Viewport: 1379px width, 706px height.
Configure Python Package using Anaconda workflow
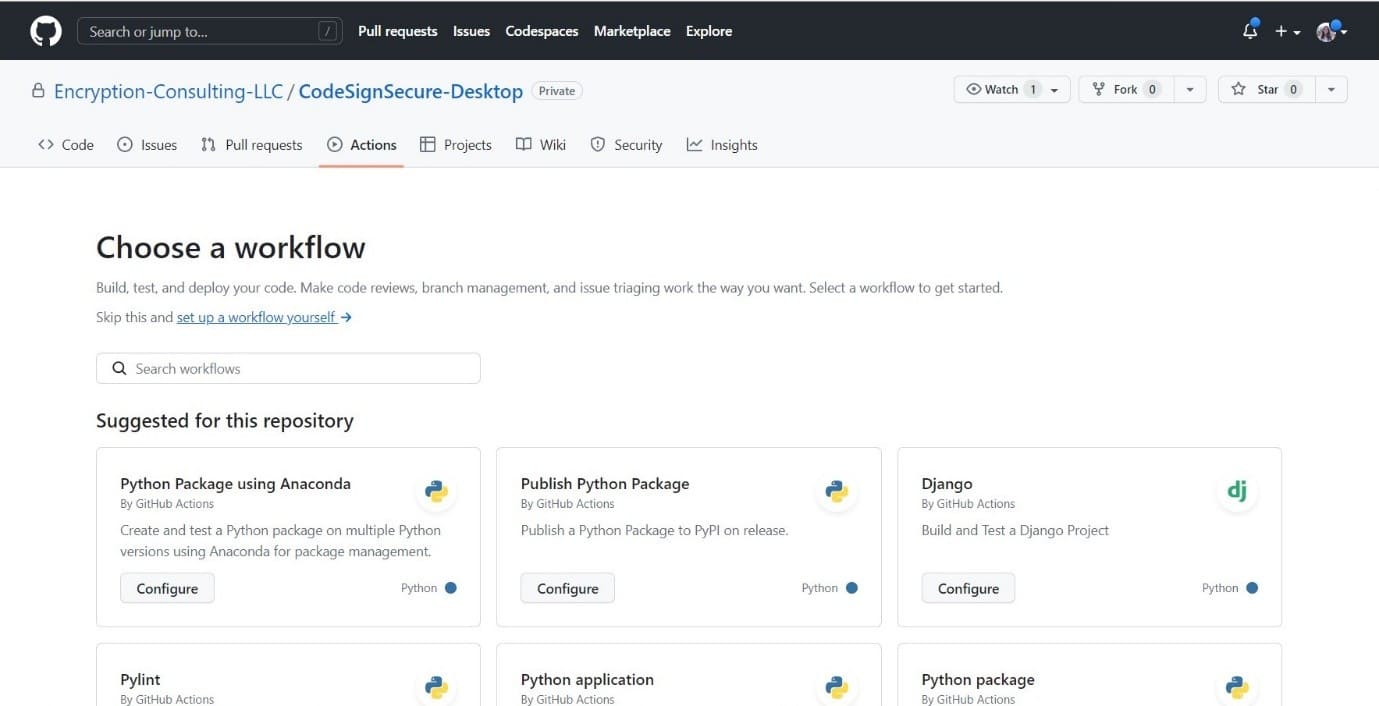point(167,588)
